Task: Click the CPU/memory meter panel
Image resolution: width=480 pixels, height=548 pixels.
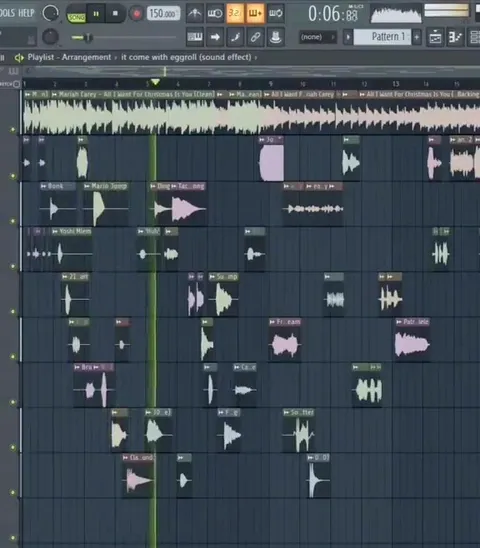Action: coord(447,11)
